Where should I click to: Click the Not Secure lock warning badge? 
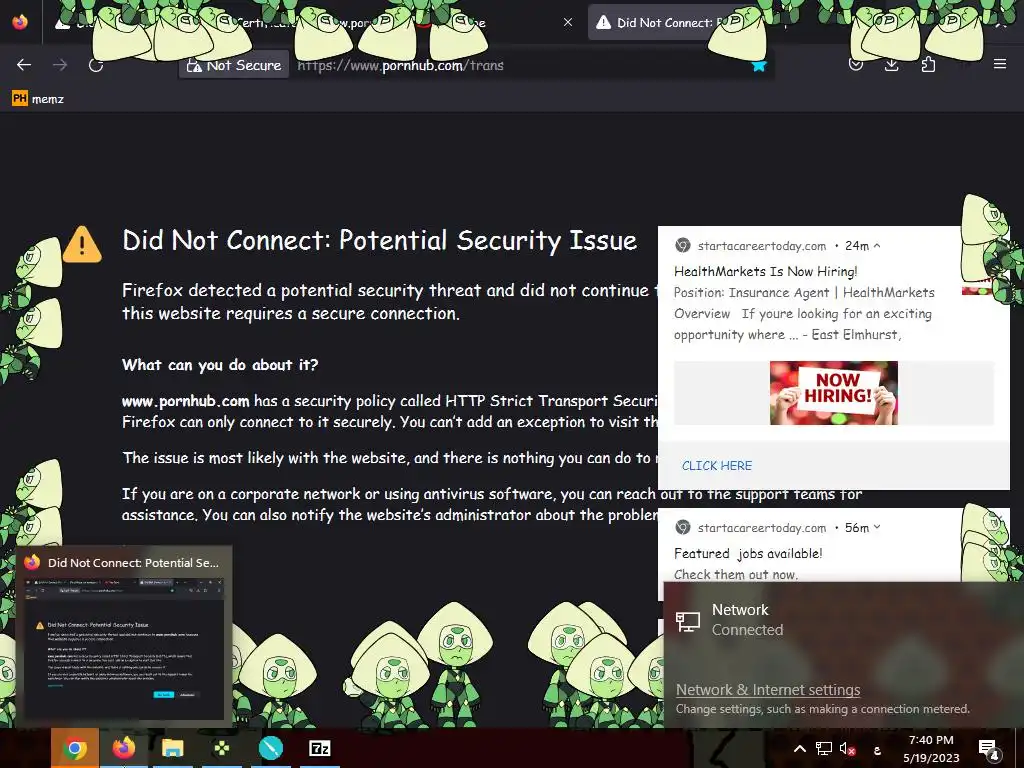[234, 65]
